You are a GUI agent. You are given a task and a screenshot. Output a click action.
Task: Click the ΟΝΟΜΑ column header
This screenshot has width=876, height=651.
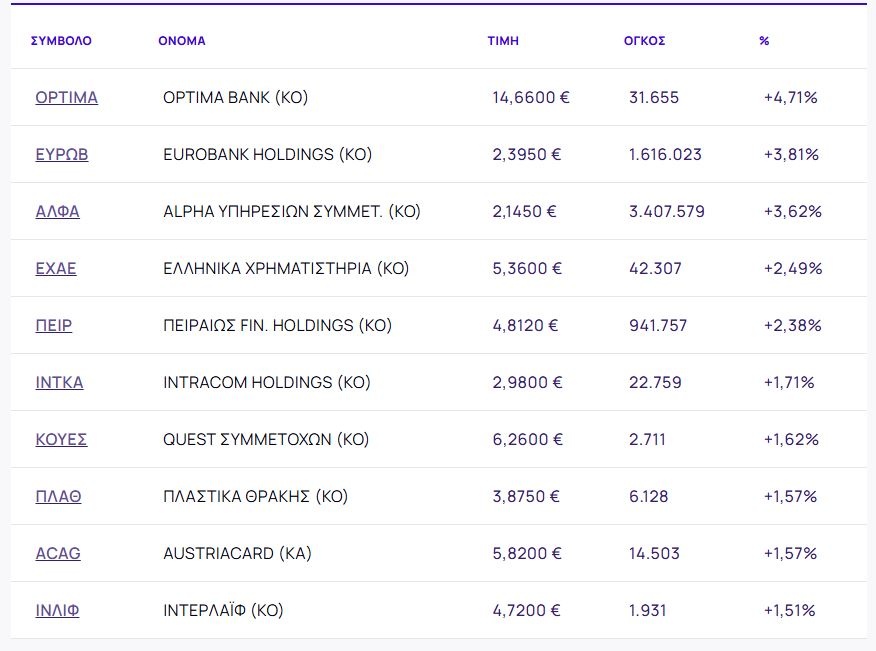pyautogui.click(x=182, y=41)
